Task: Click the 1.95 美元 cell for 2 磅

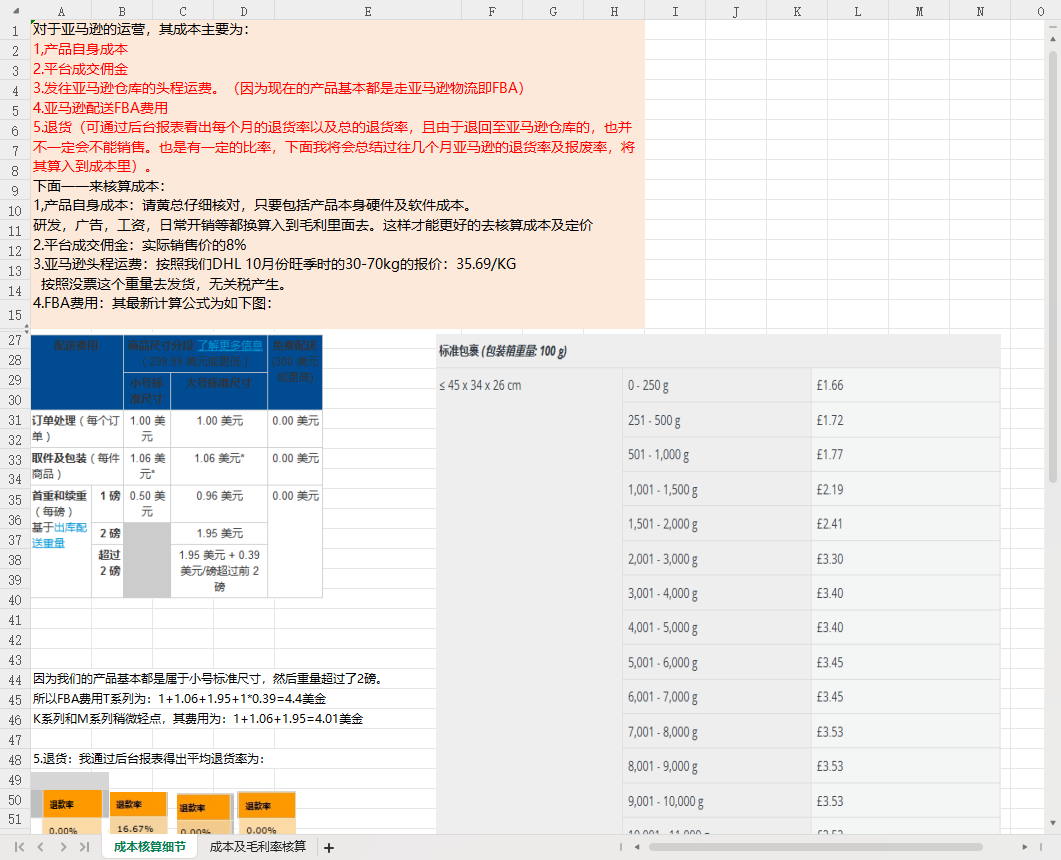Action: [x=219, y=533]
